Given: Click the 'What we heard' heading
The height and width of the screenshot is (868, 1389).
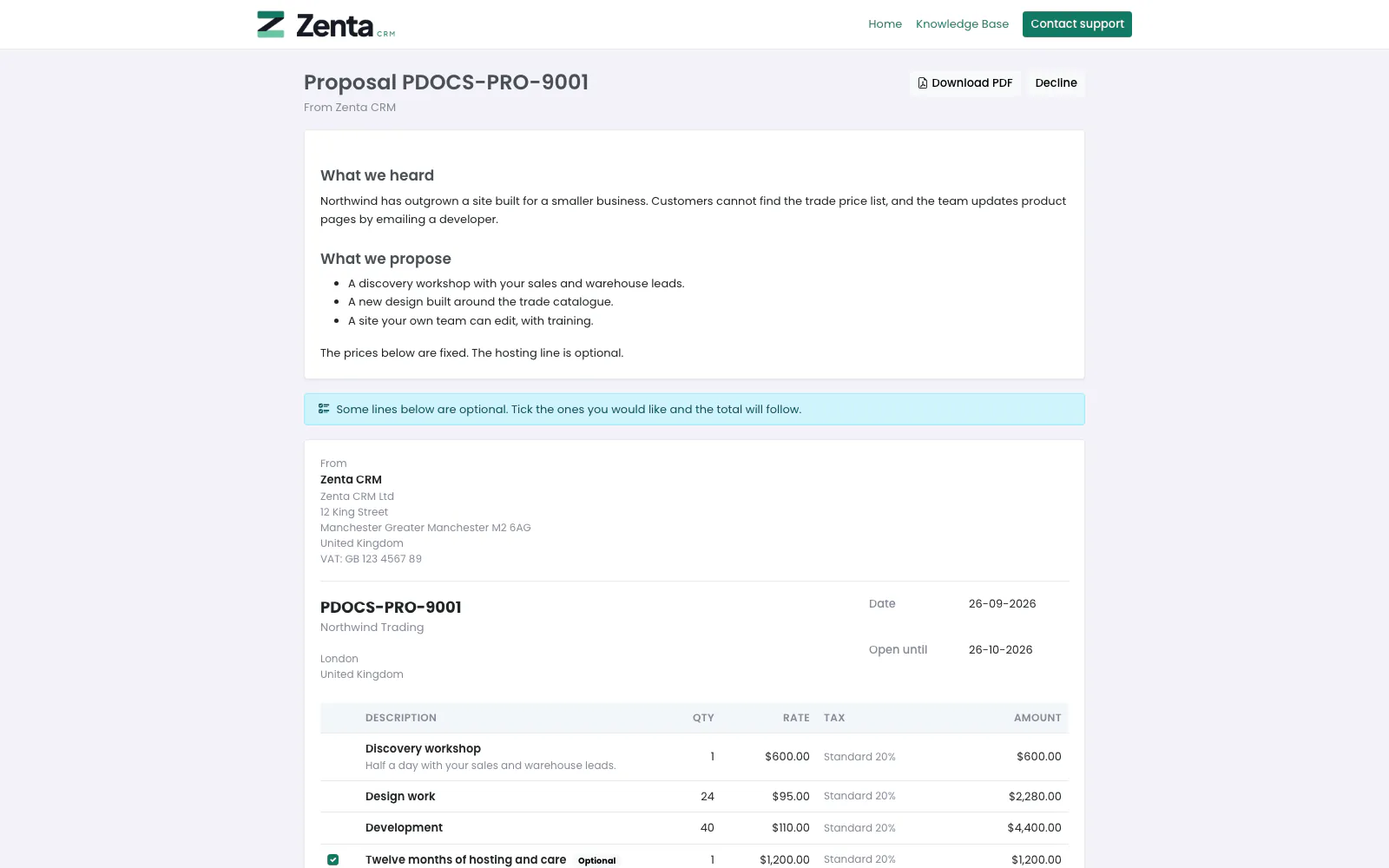Looking at the screenshot, I should (377, 175).
